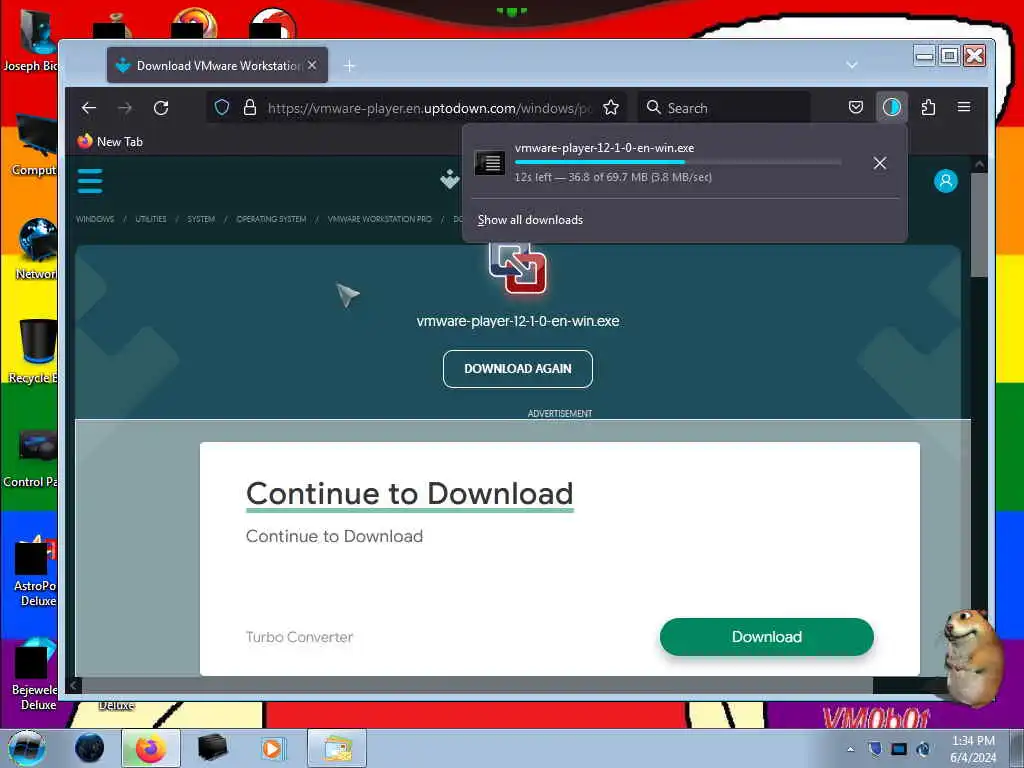Click the Firefox taskbar icon
Viewport: 1024px width, 768px height.
pos(150,748)
